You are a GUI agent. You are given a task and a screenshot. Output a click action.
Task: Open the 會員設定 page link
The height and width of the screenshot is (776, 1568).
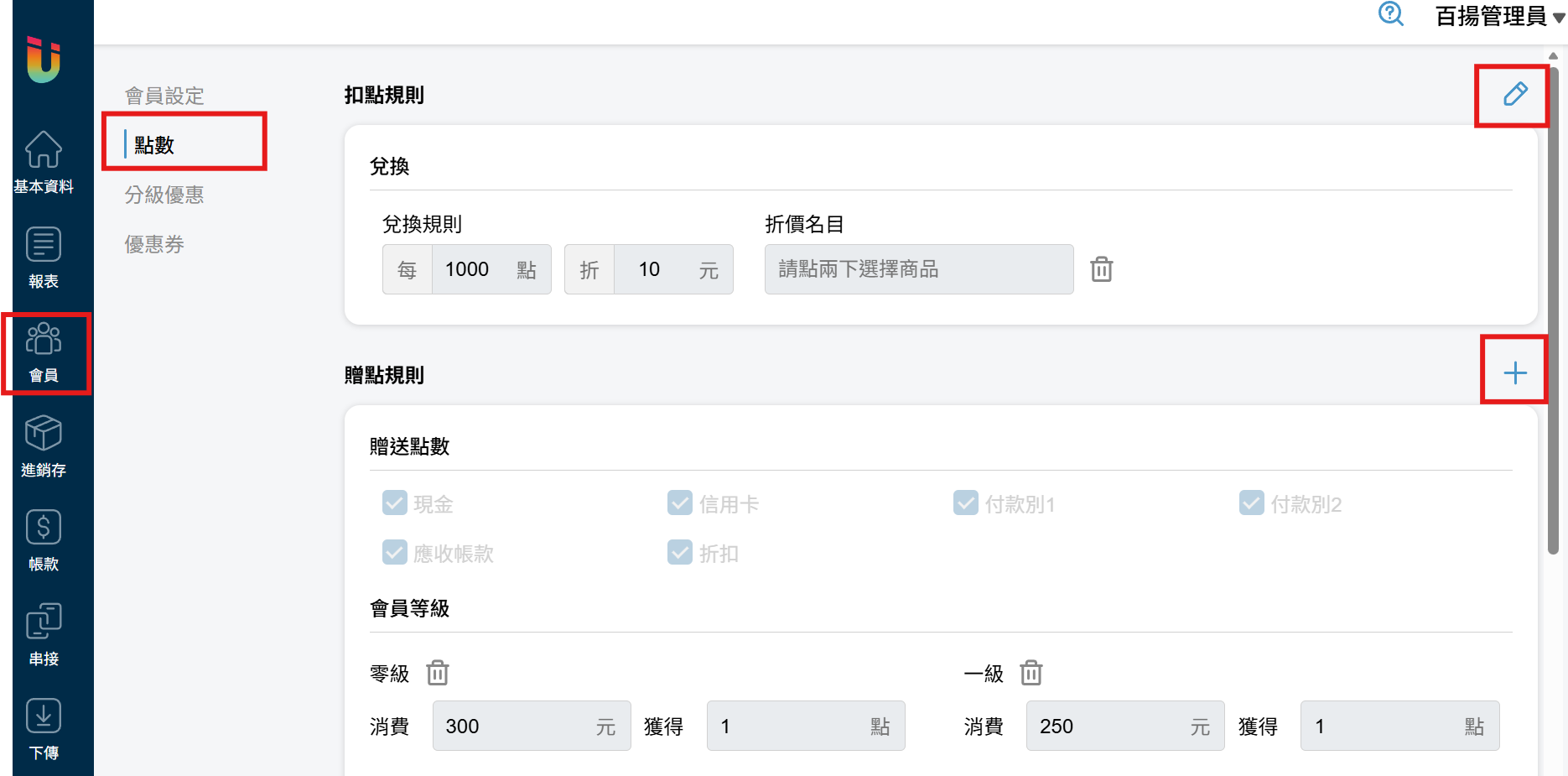click(x=164, y=96)
